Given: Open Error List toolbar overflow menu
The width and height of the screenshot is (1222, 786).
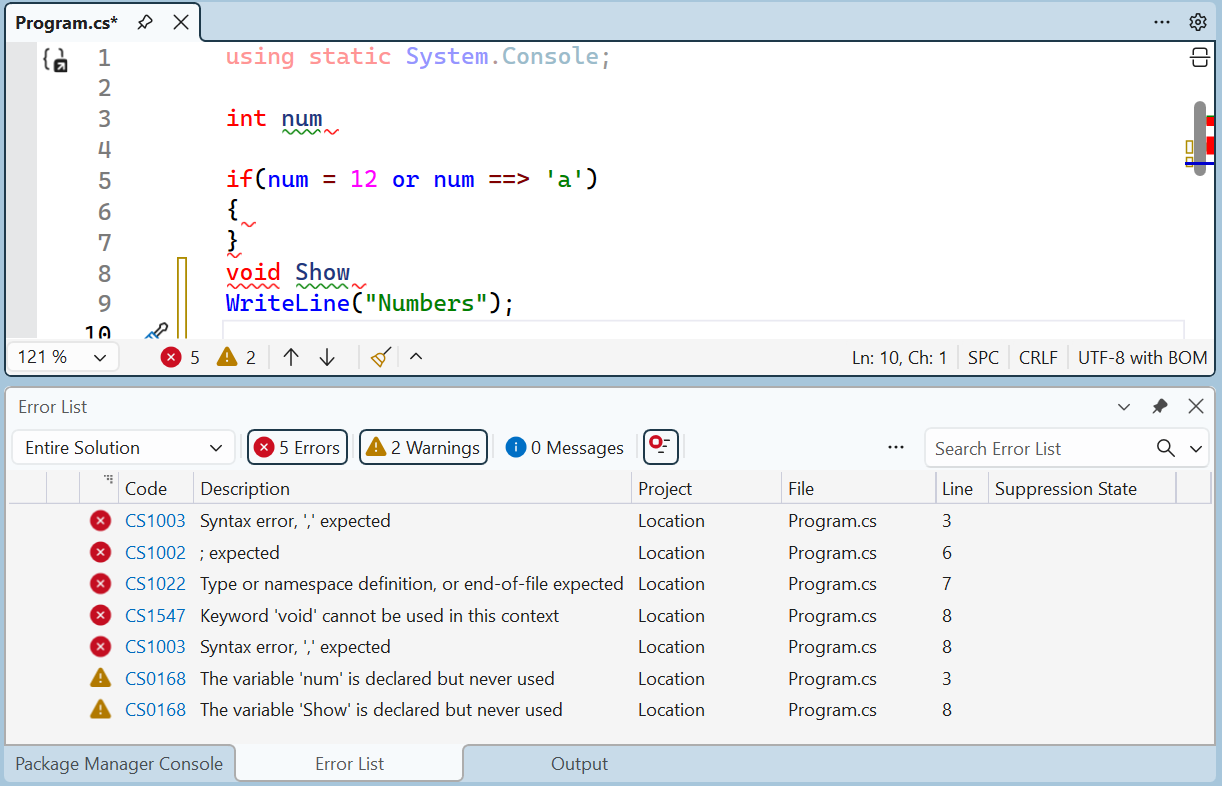Looking at the screenshot, I should coord(896,447).
